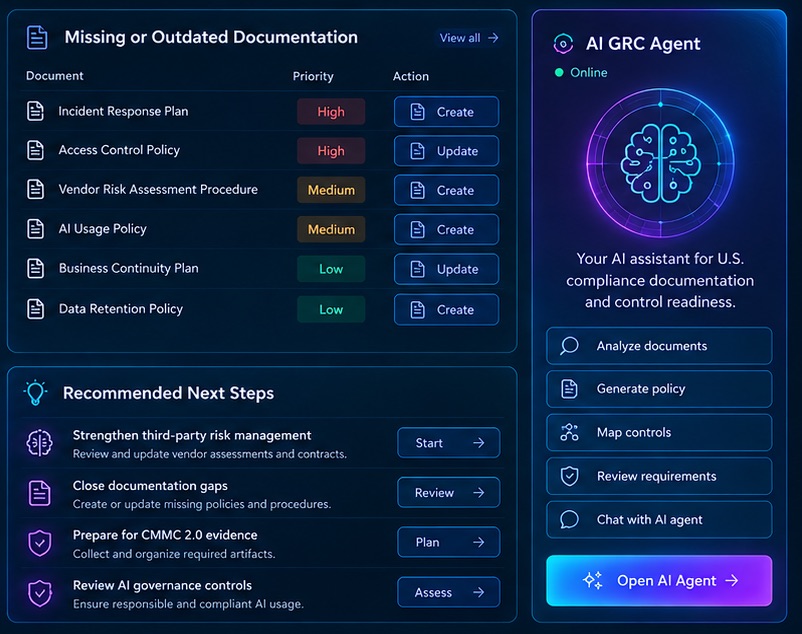Select Review requirements in the agent panel

pos(659,476)
